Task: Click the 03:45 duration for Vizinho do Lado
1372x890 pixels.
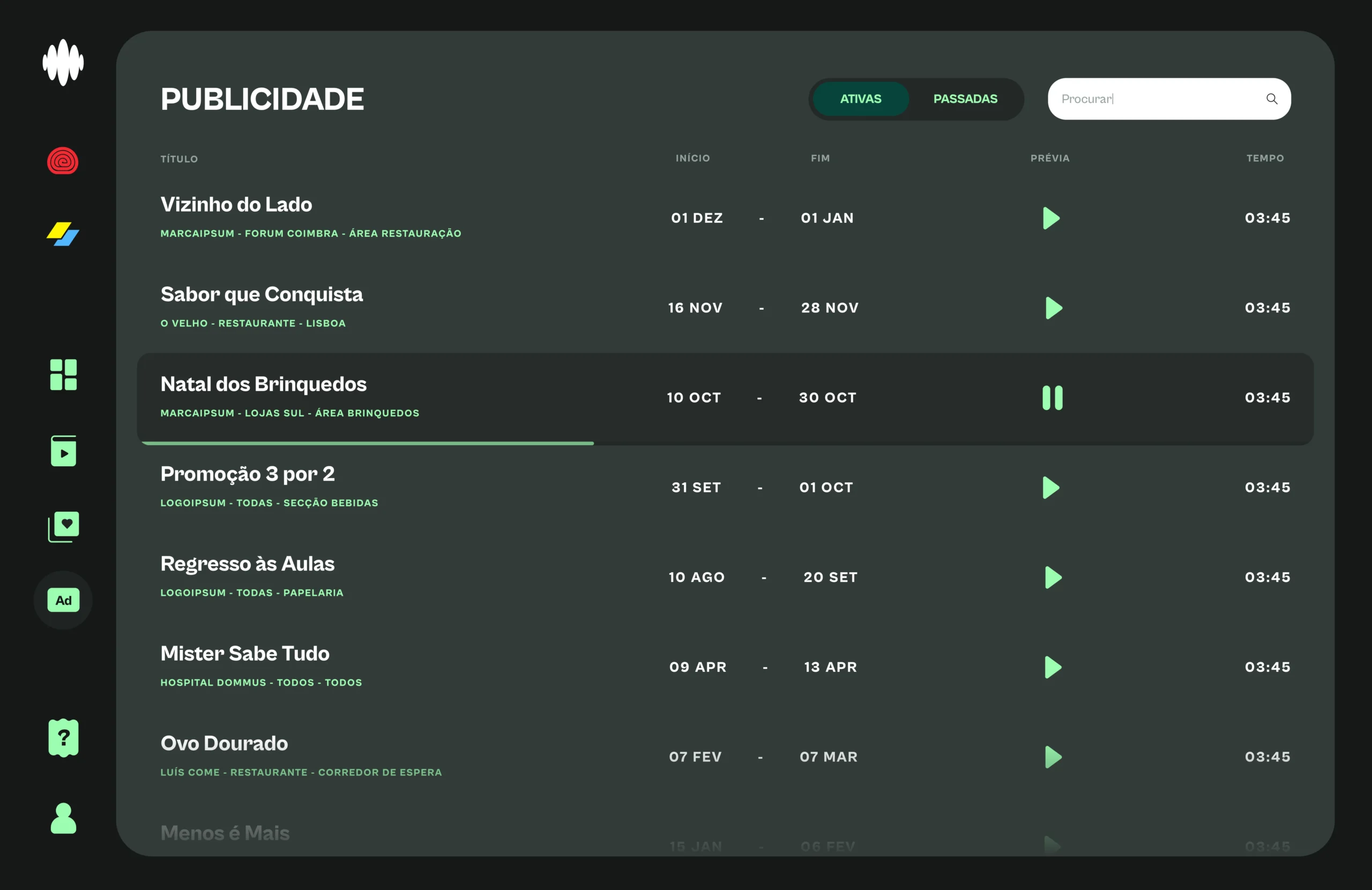Action: point(1267,218)
